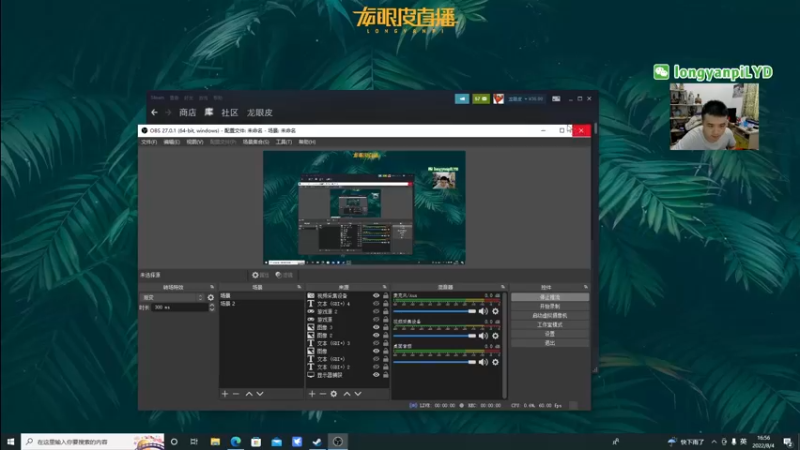The width and height of the screenshot is (800, 450).
Task: Click the first mixer channel volume slider
Action: click(434, 311)
